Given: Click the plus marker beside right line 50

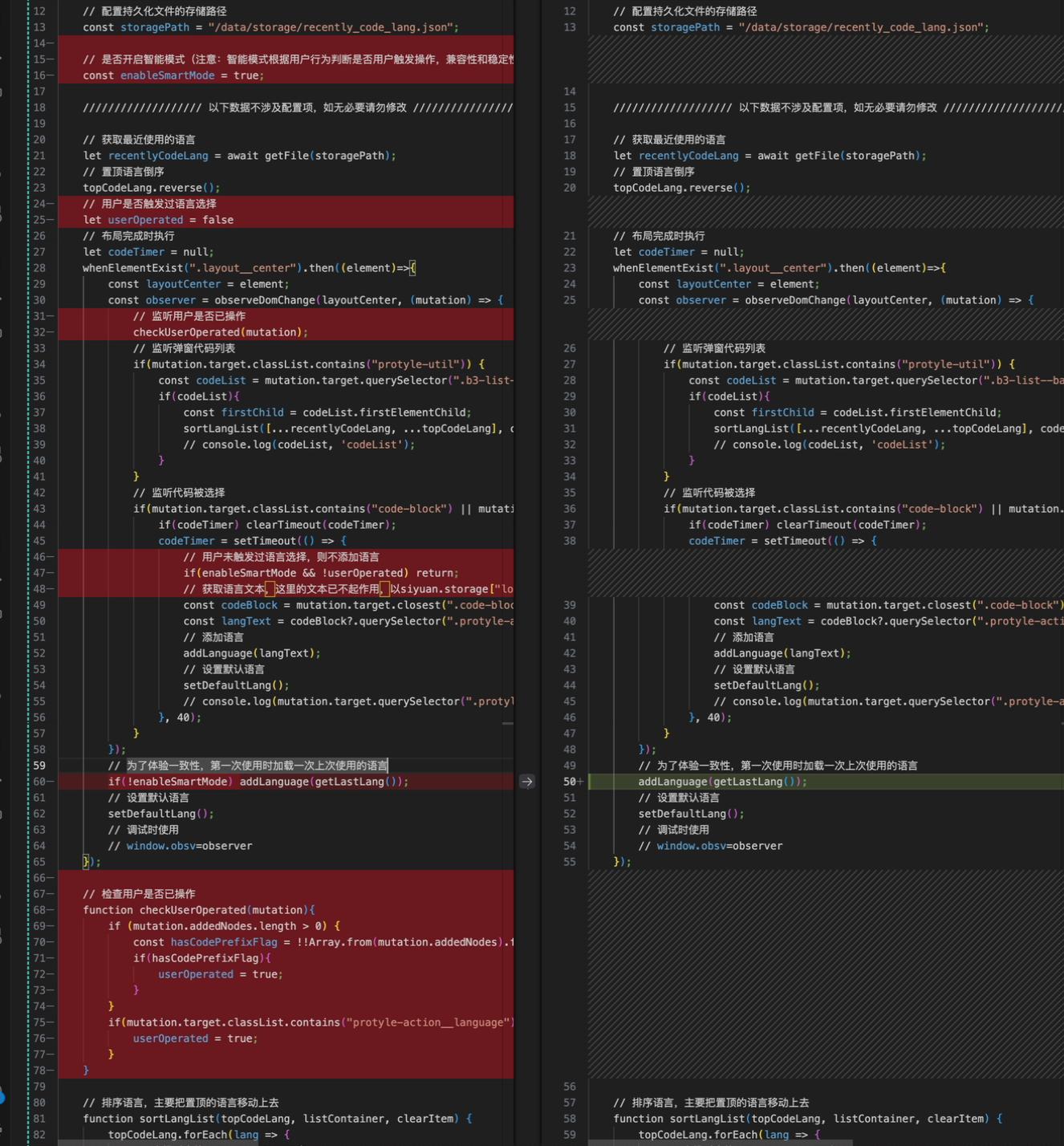Looking at the screenshot, I should click(x=581, y=782).
